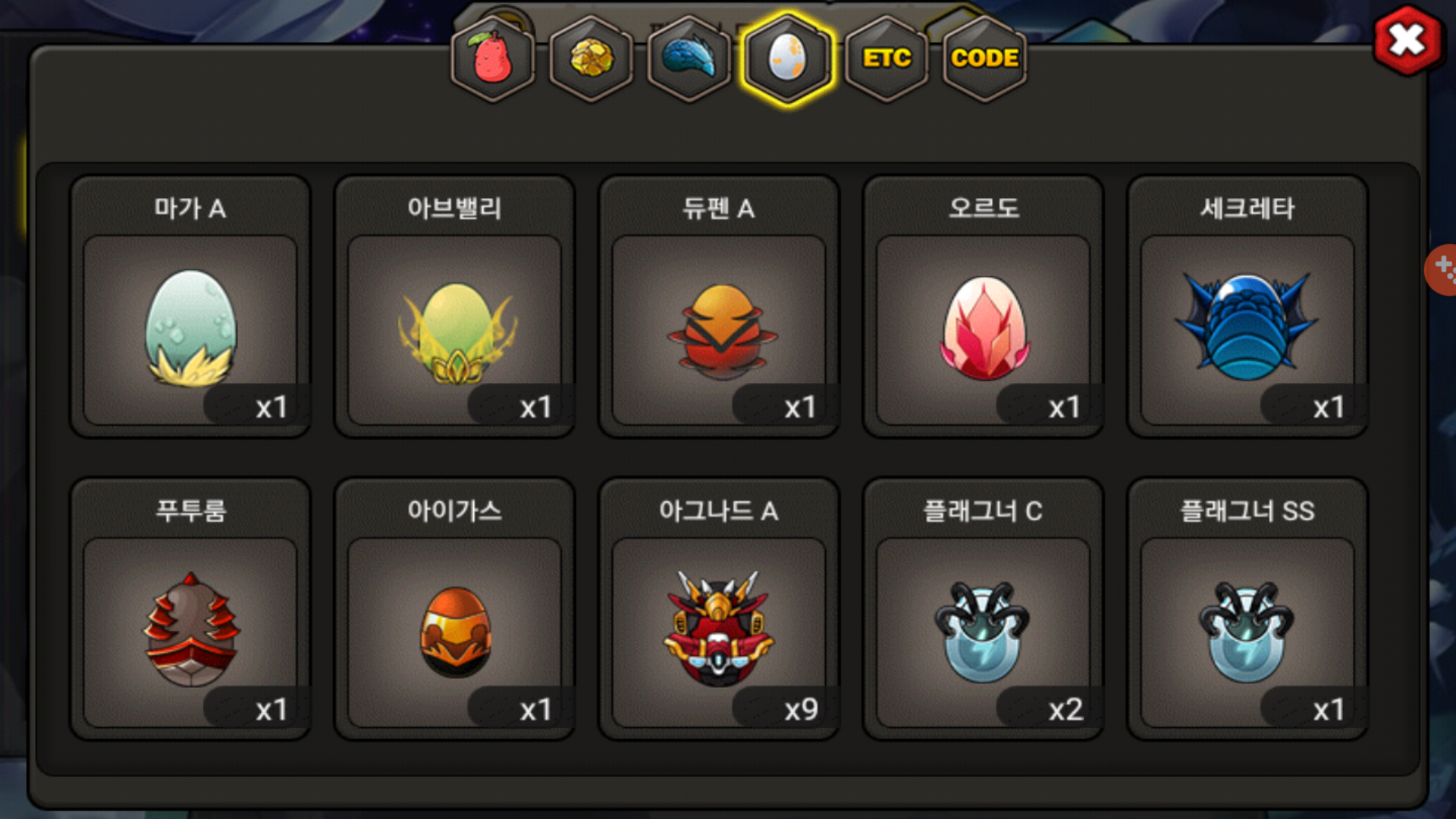Open the fruit food inventory tab
This screenshot has height=819, width=1456.
click(493, 58)
